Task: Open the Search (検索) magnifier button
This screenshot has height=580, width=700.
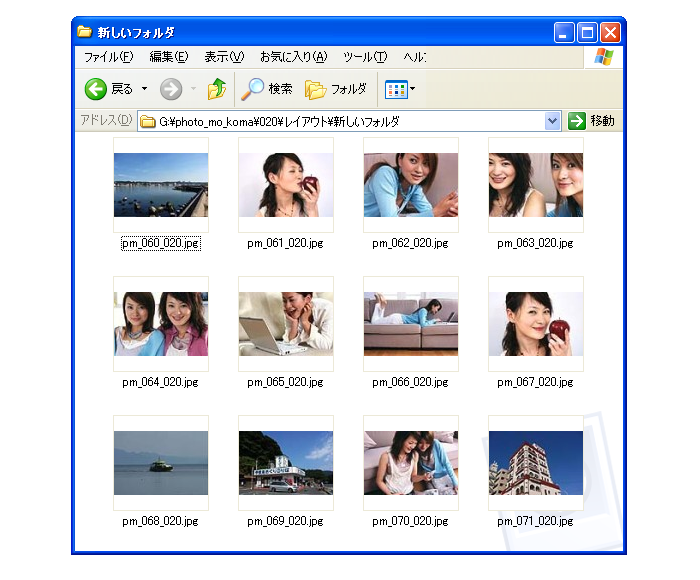Action: pyautogui.click(x=267, y=89)
